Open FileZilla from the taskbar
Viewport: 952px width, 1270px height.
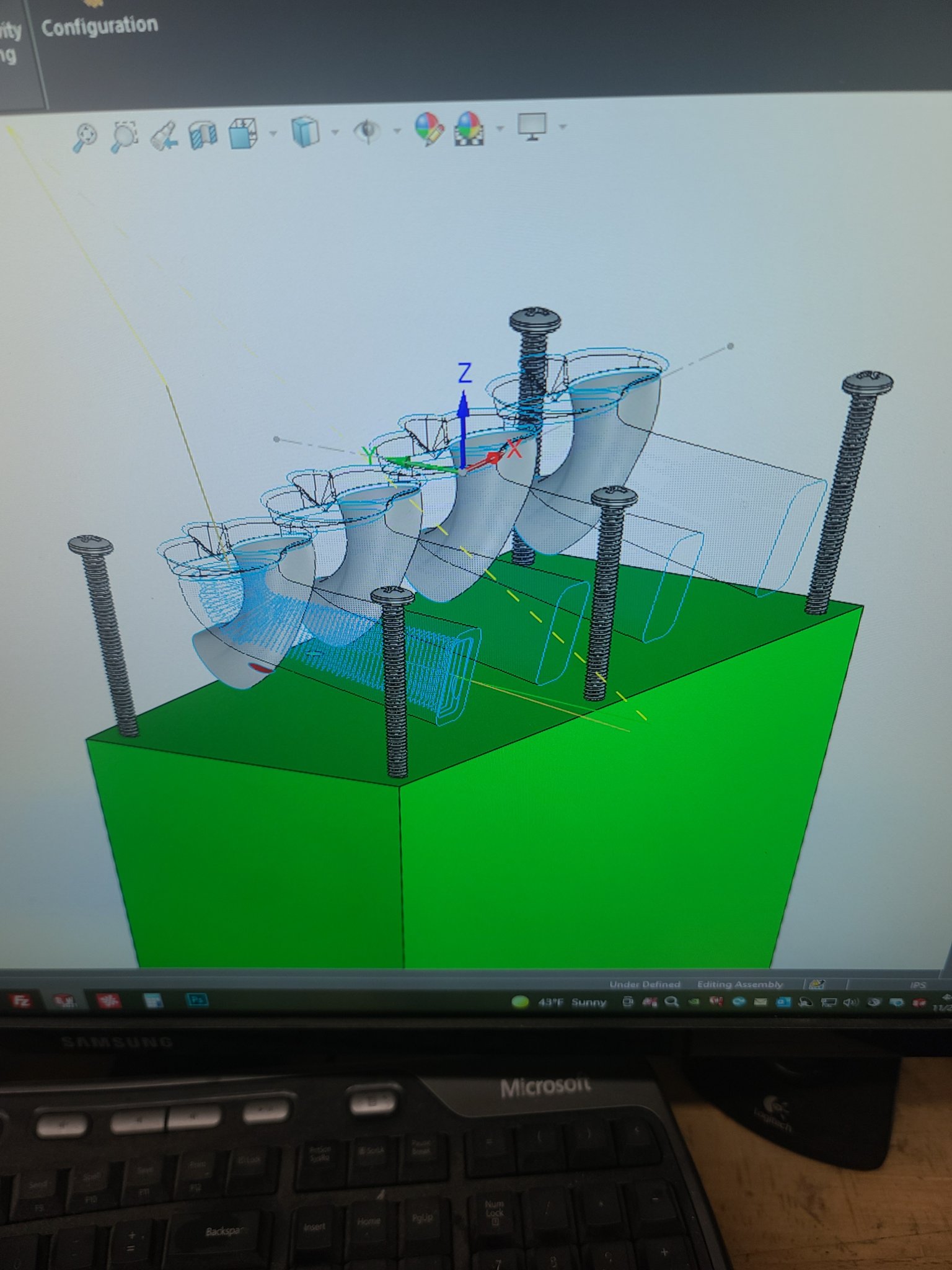coord(20,1000)
